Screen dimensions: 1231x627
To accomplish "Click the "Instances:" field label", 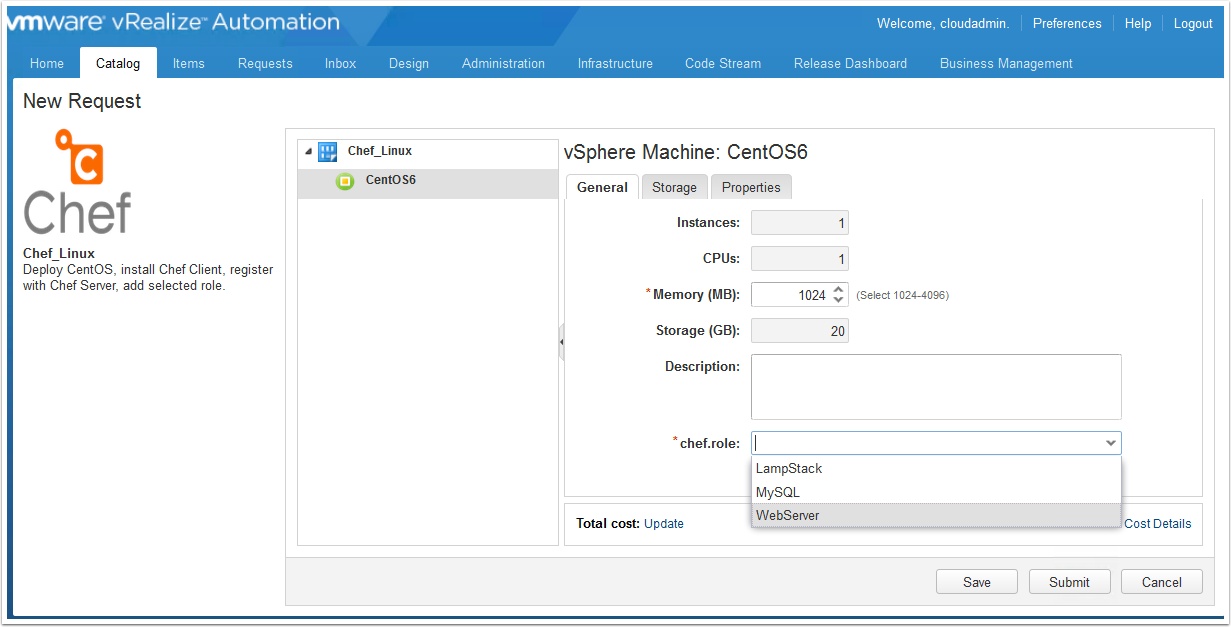I will (708, 223).
